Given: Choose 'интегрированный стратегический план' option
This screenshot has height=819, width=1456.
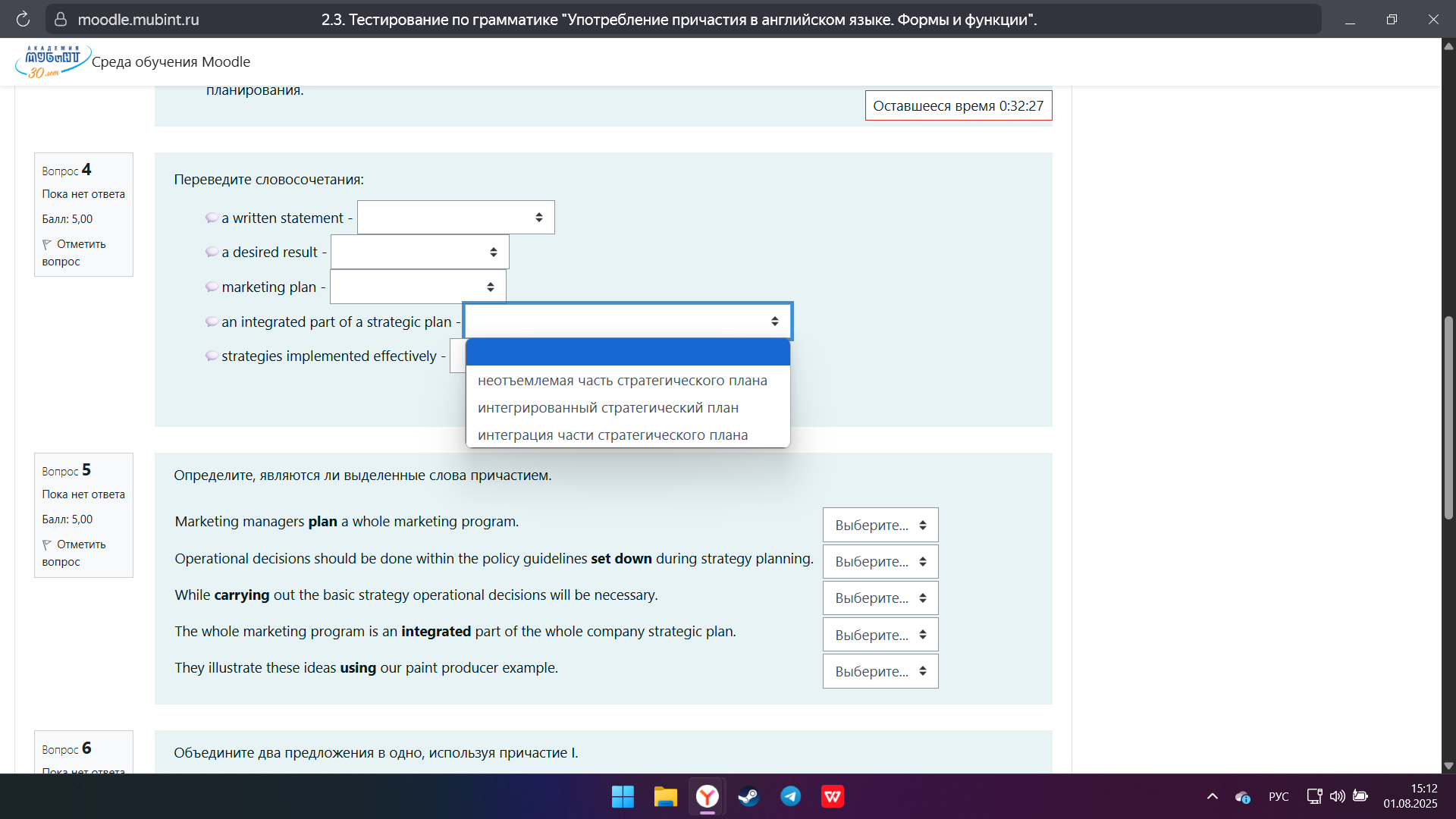Looking at the screenshot, I should click(607, 408).
